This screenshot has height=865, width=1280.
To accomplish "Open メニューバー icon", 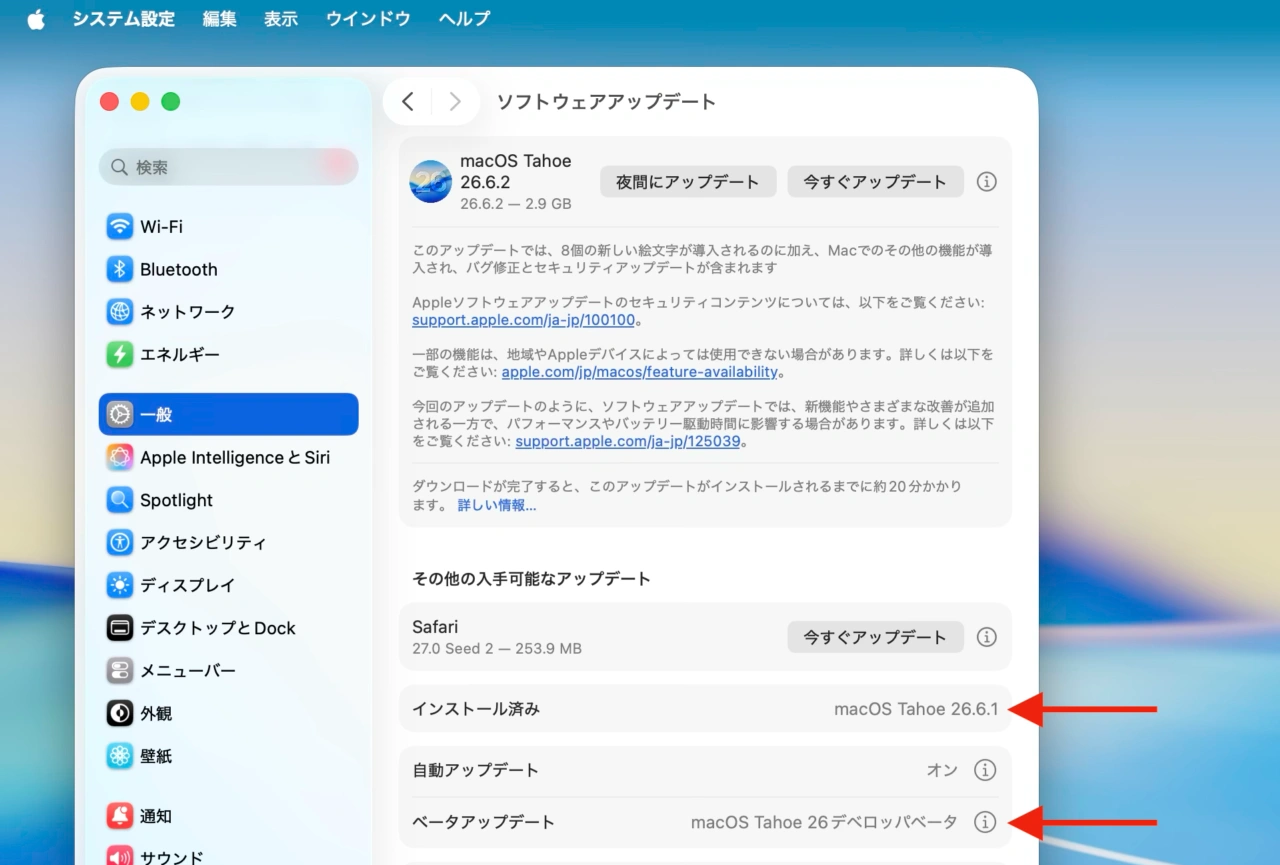I will coord(120,670).
